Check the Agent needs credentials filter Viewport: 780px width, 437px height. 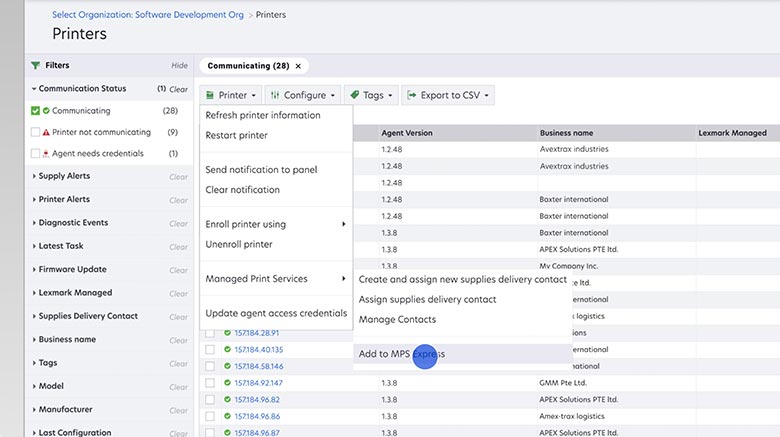(x=36, y=154)
